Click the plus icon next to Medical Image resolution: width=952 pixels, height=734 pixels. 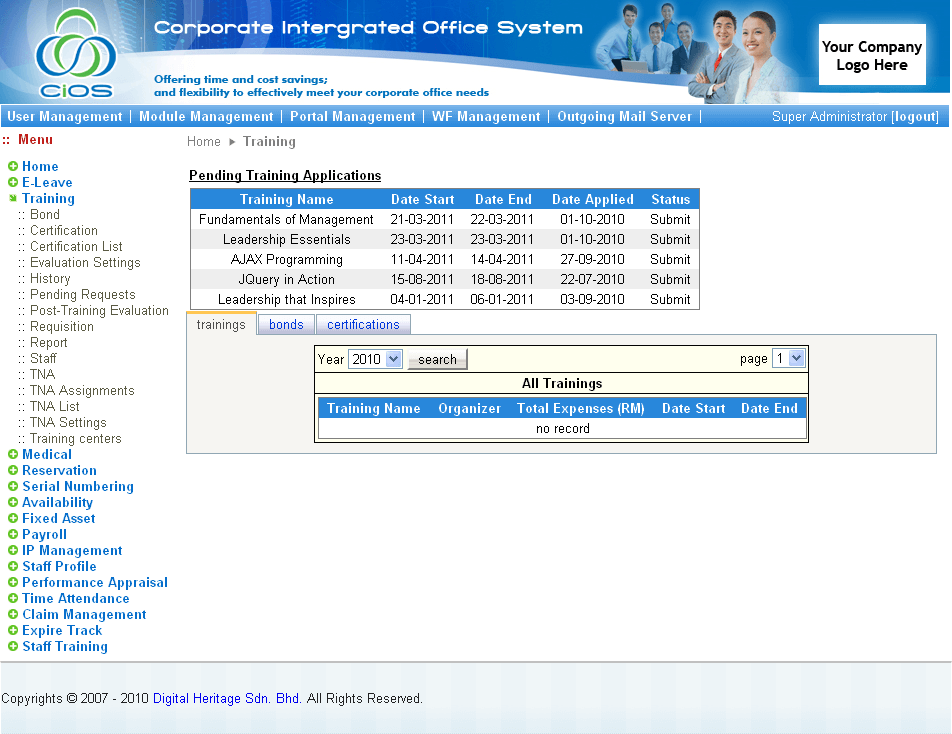coord(13,455)
